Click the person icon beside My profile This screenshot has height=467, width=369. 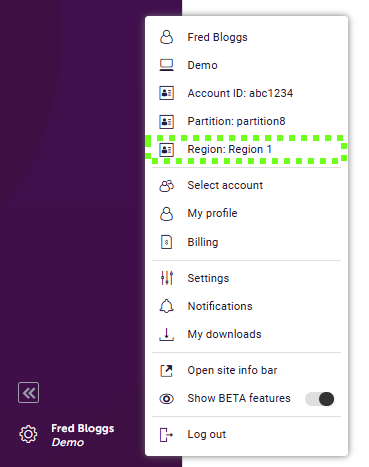pos(166,214)
